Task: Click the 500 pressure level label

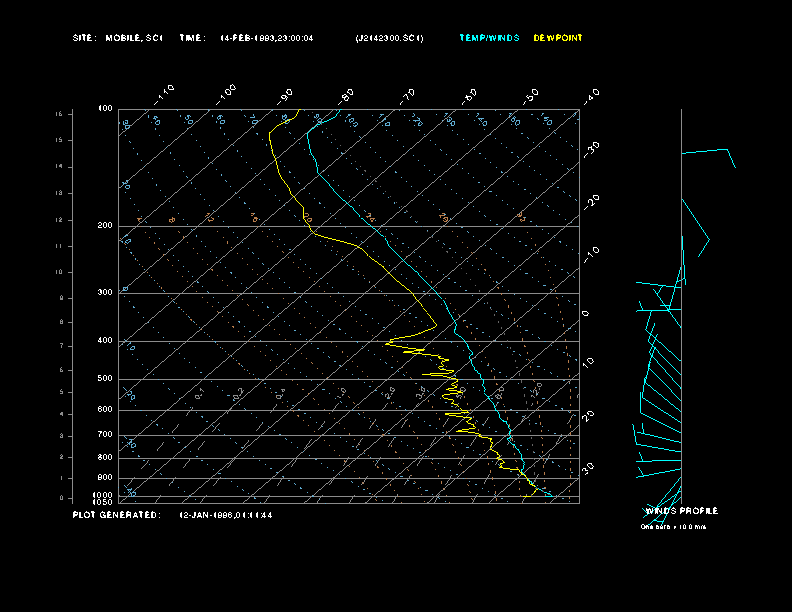Action: pos(105,379)
